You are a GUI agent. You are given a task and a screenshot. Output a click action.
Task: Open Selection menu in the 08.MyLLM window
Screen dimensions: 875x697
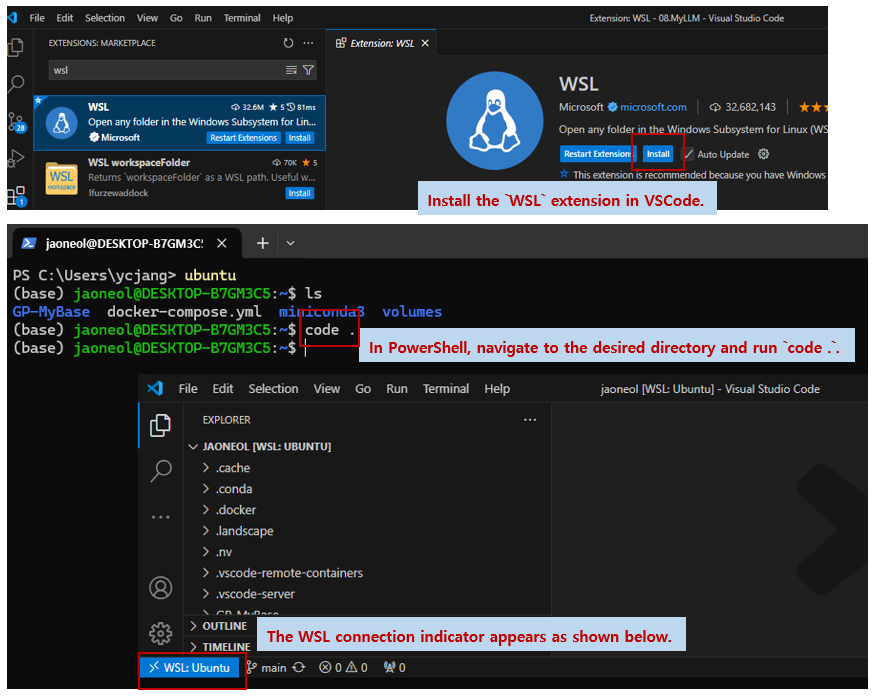105,18
